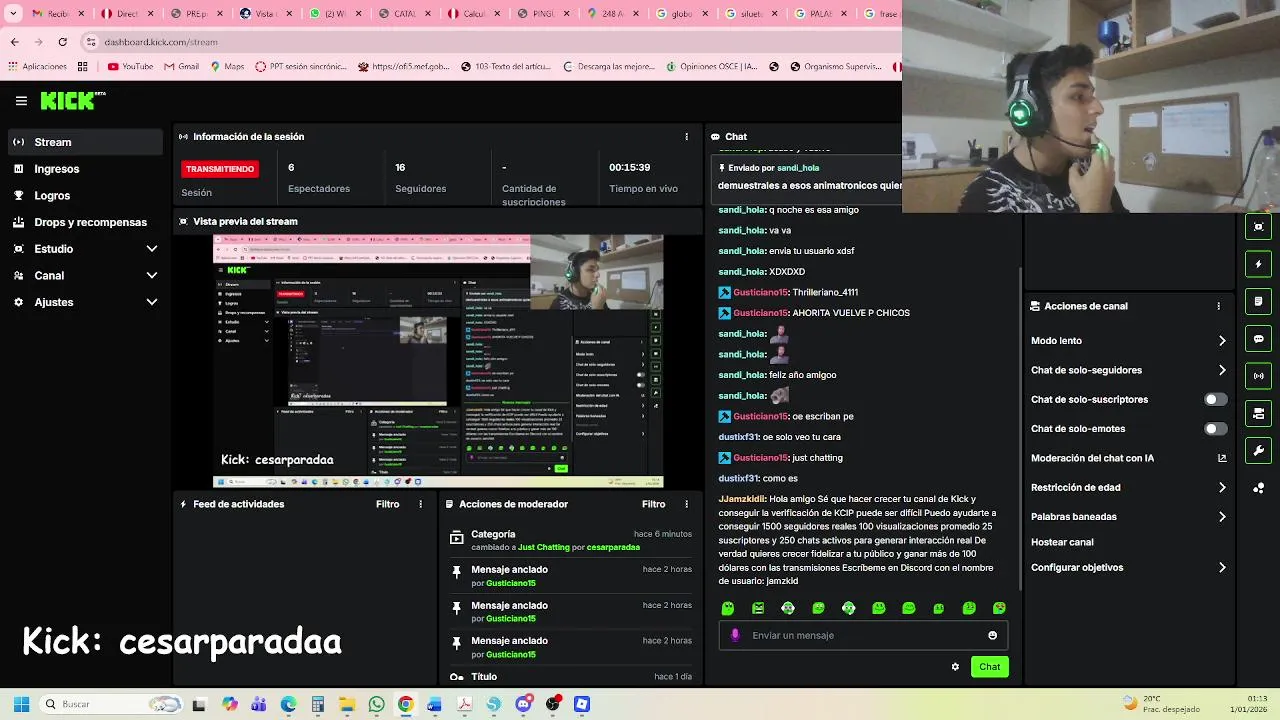Expand Restricción de edad options
The width and height of the screenshot is (1280, 720).
(x=1222, y=487)
